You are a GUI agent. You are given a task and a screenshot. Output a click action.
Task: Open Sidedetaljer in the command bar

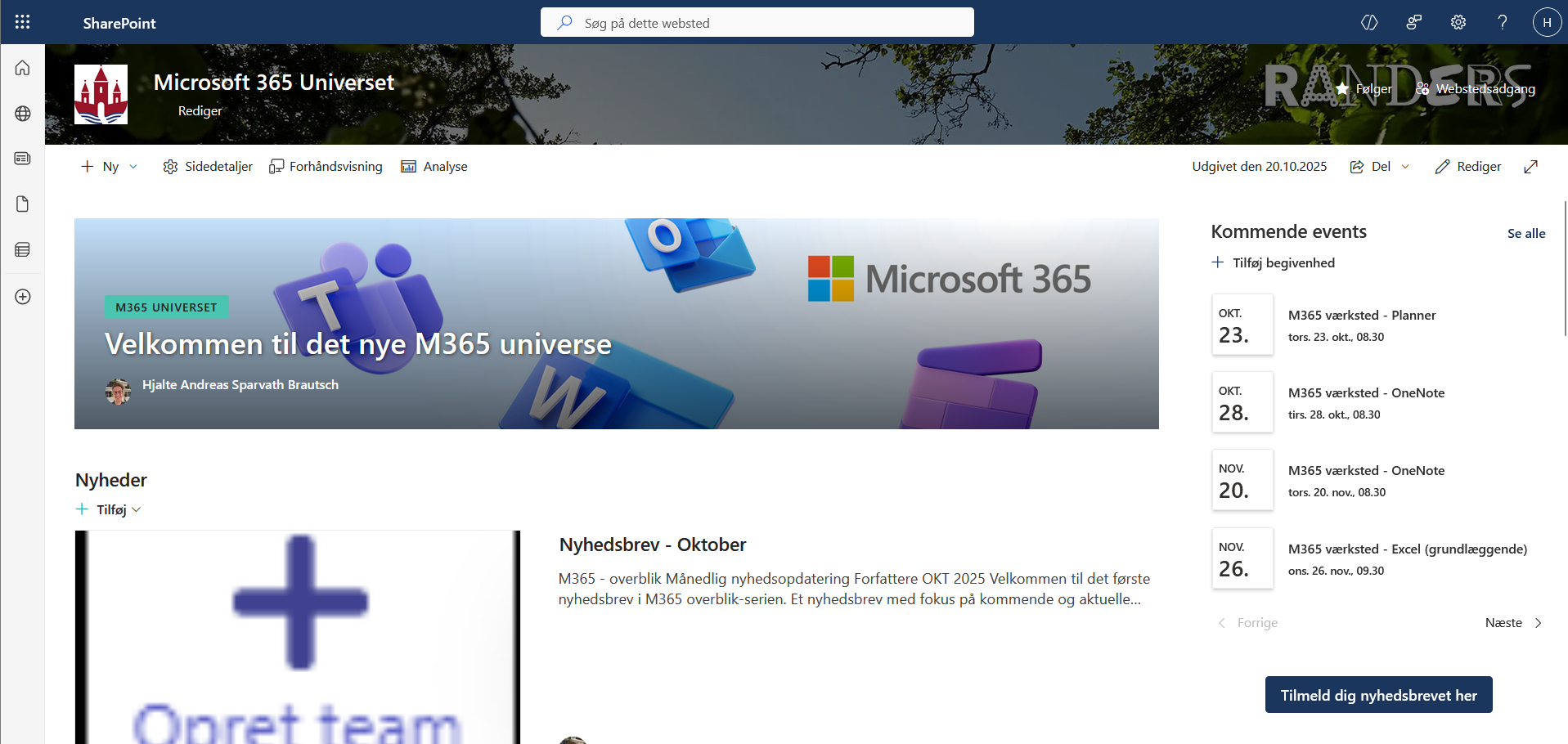[208, 167]
